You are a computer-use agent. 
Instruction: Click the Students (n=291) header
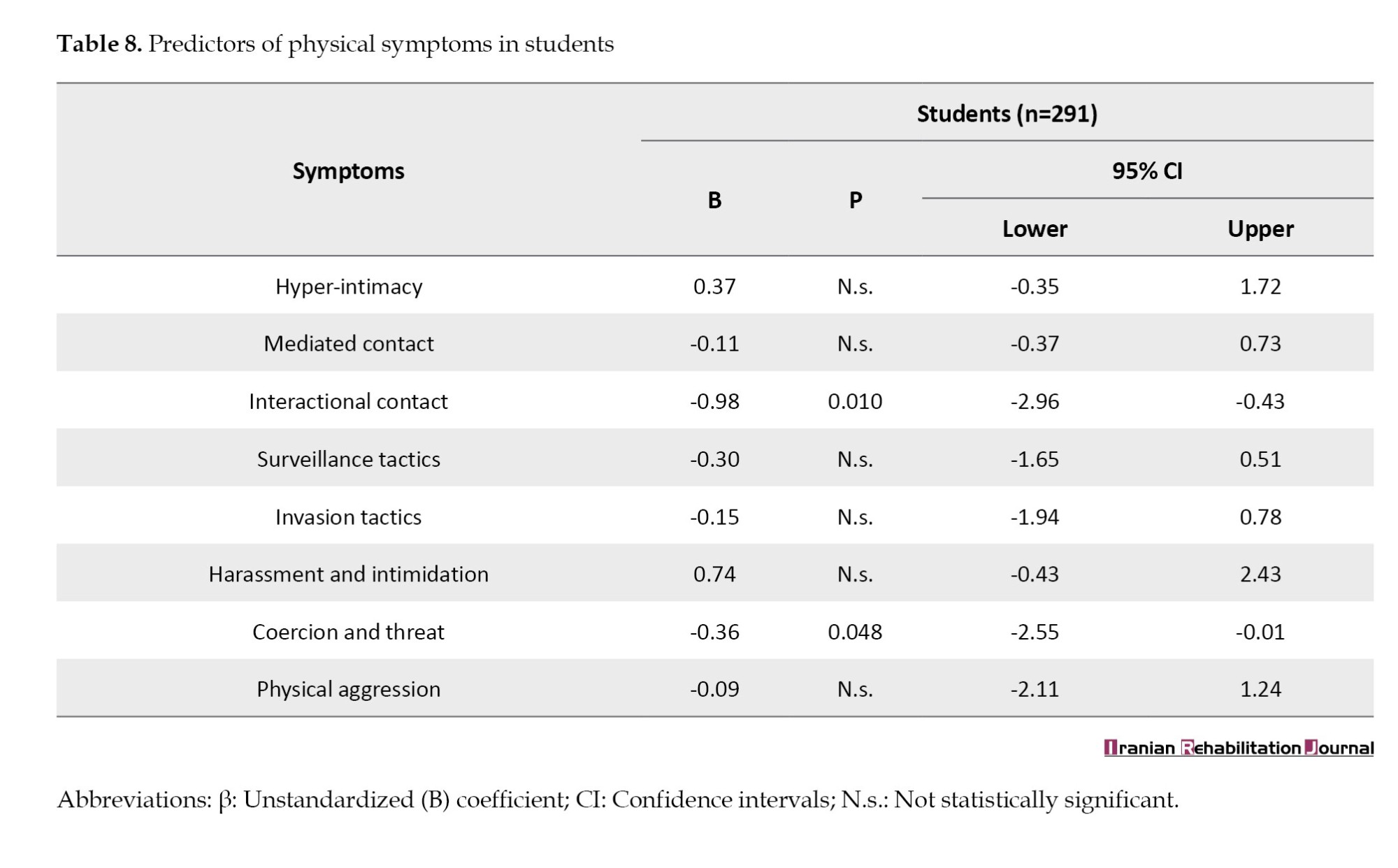(x=1007, y=113)
